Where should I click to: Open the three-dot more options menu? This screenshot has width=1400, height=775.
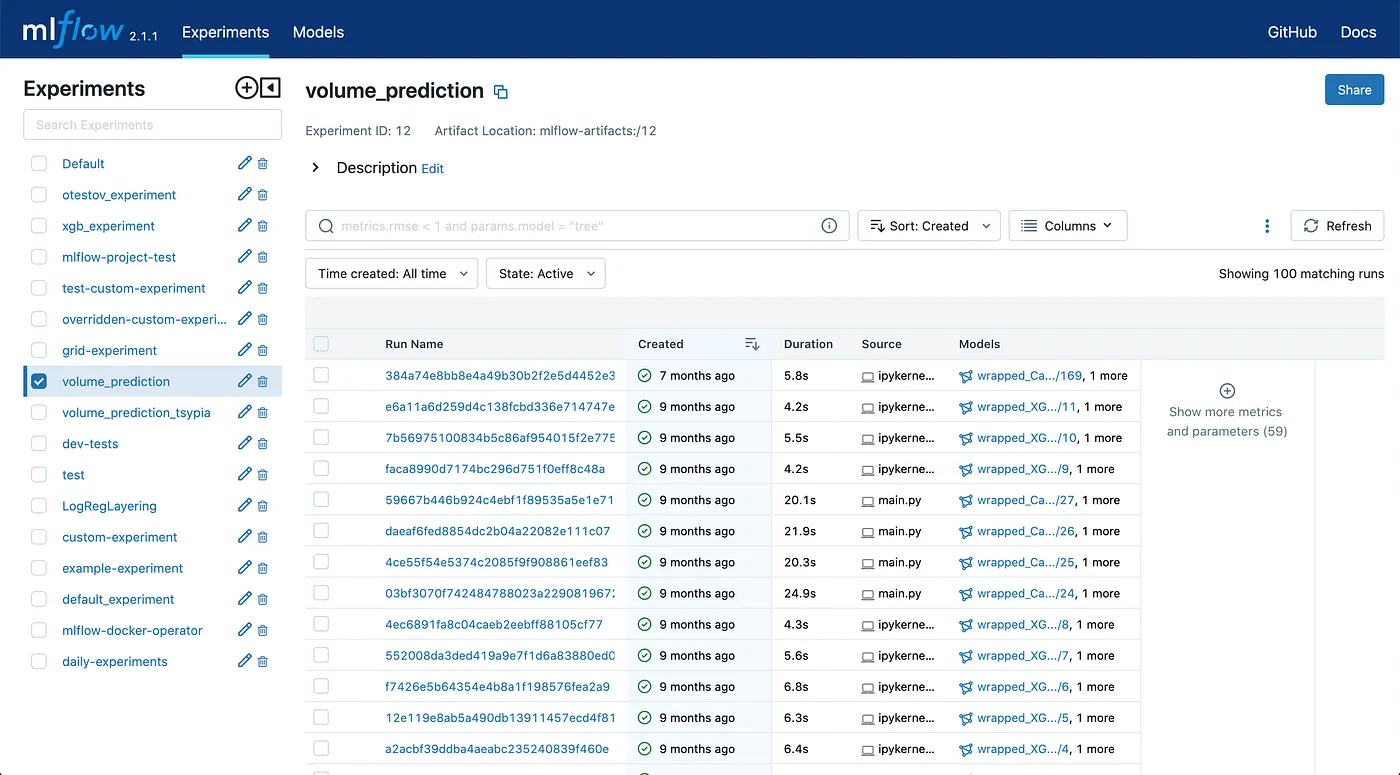click(x=1267, y=226)
